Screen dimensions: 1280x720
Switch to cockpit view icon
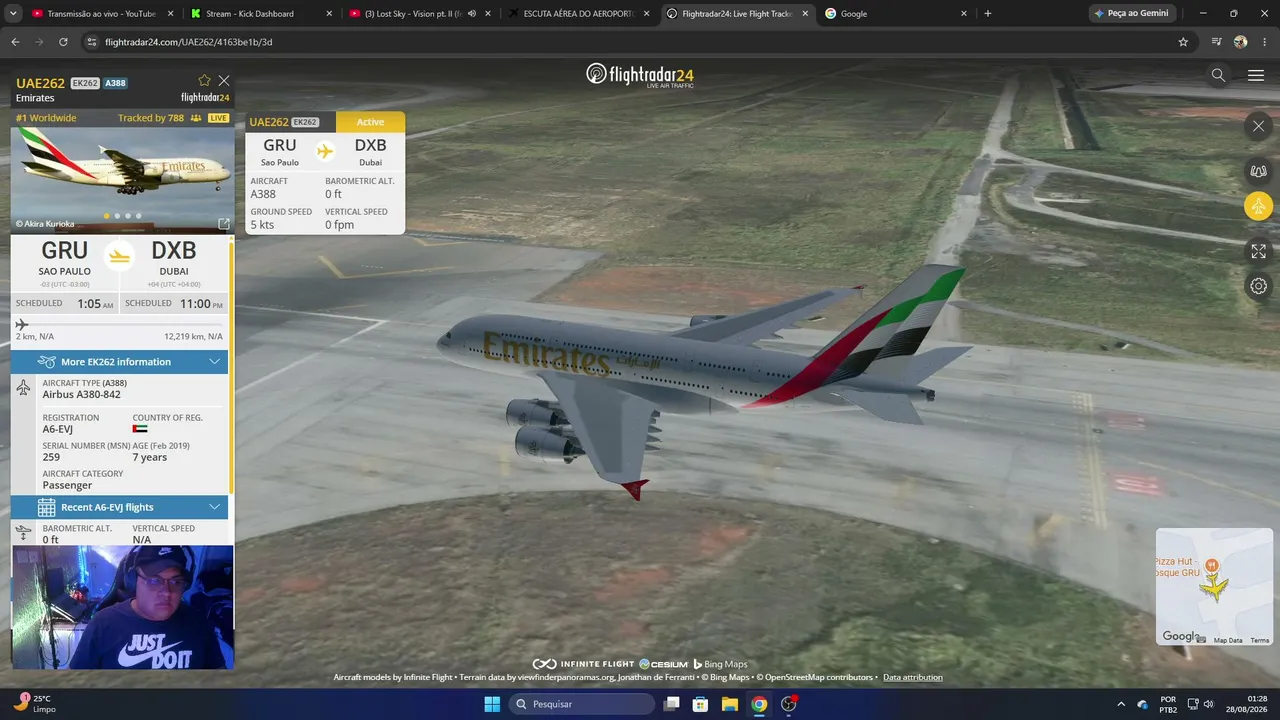(1258, 171)
